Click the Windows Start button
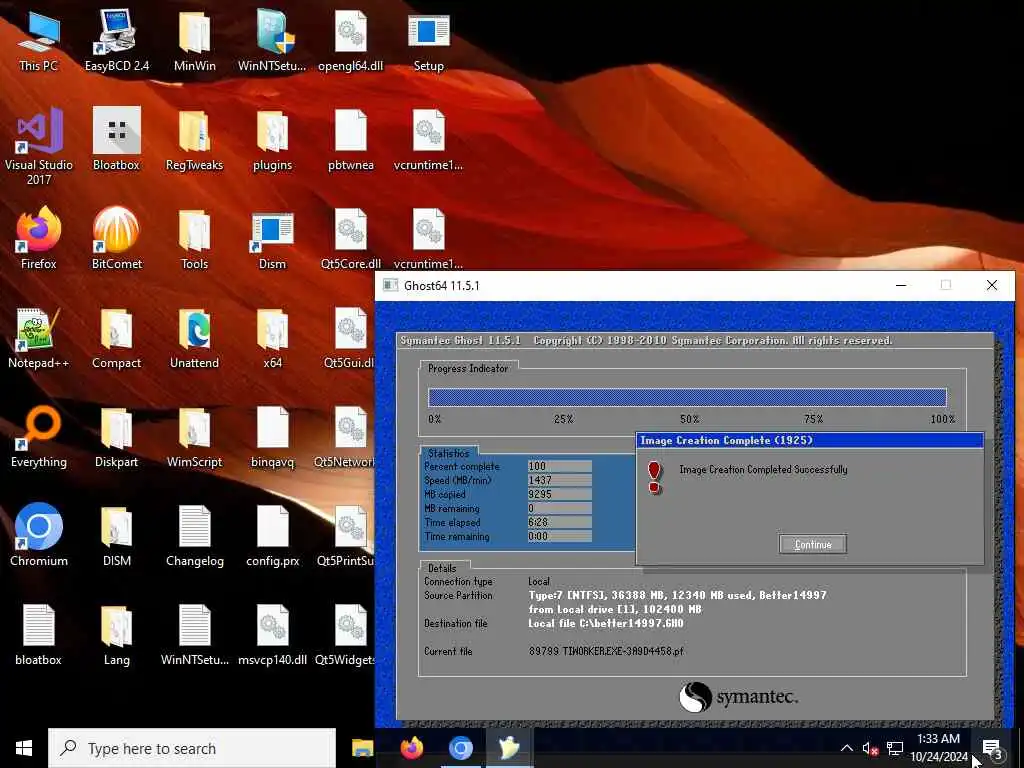 point(24,748)
